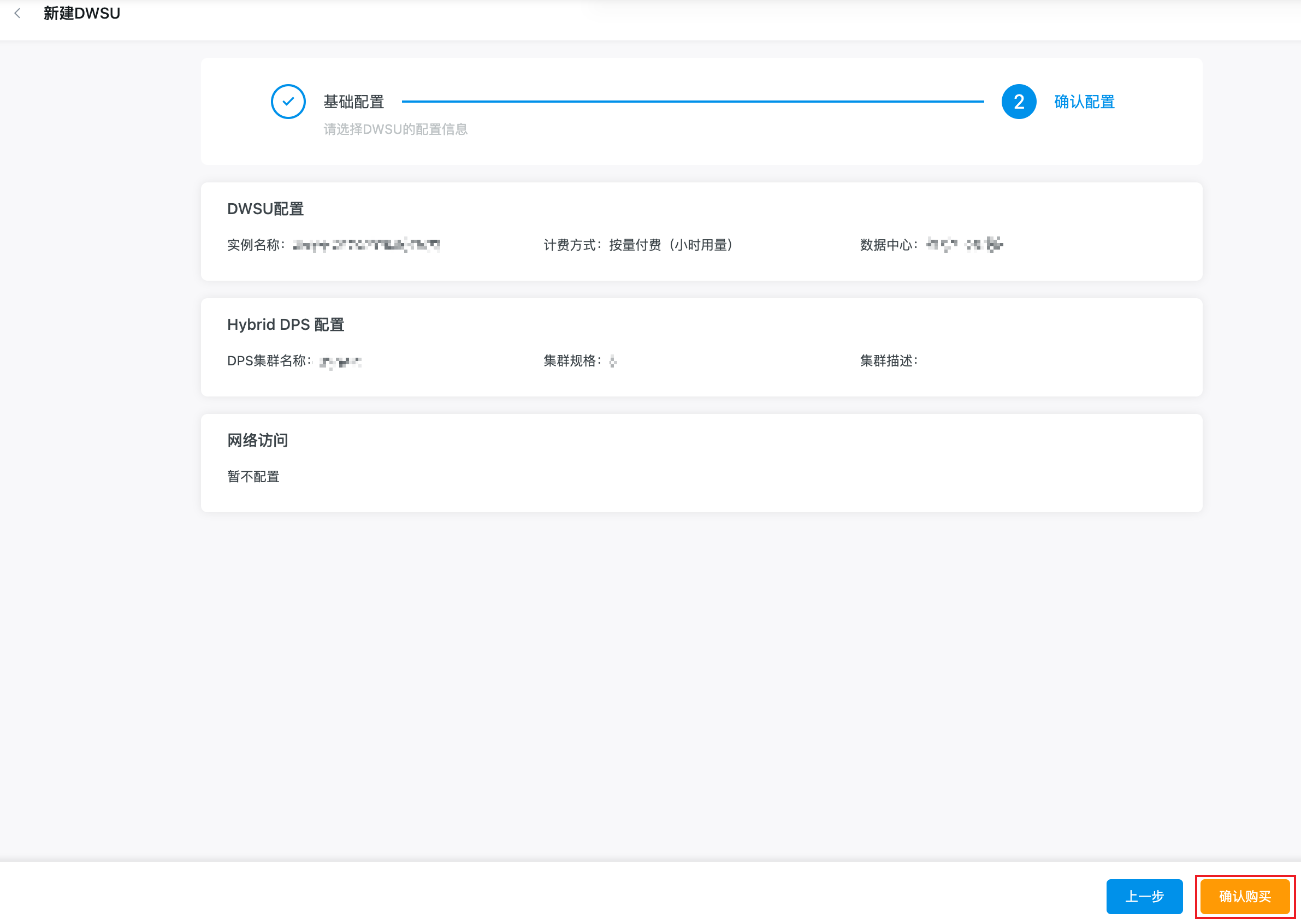Click the 新建DWSU page title
This screenshot has width=1301, height=924.
pos(82,13)
